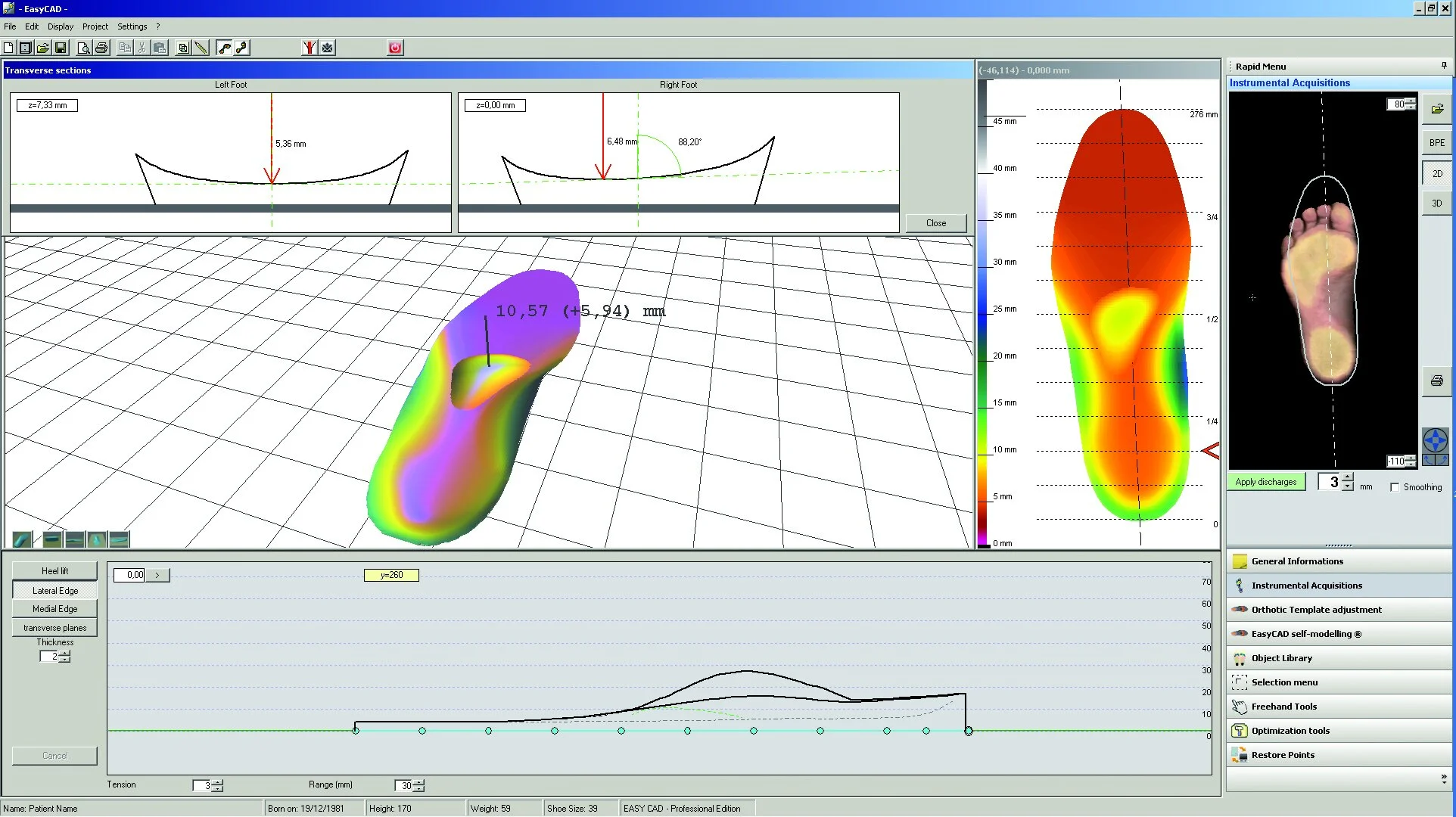Switch foot scan to 3D view
This screenshot has width=1456, height=817.
pos(1436,203)
